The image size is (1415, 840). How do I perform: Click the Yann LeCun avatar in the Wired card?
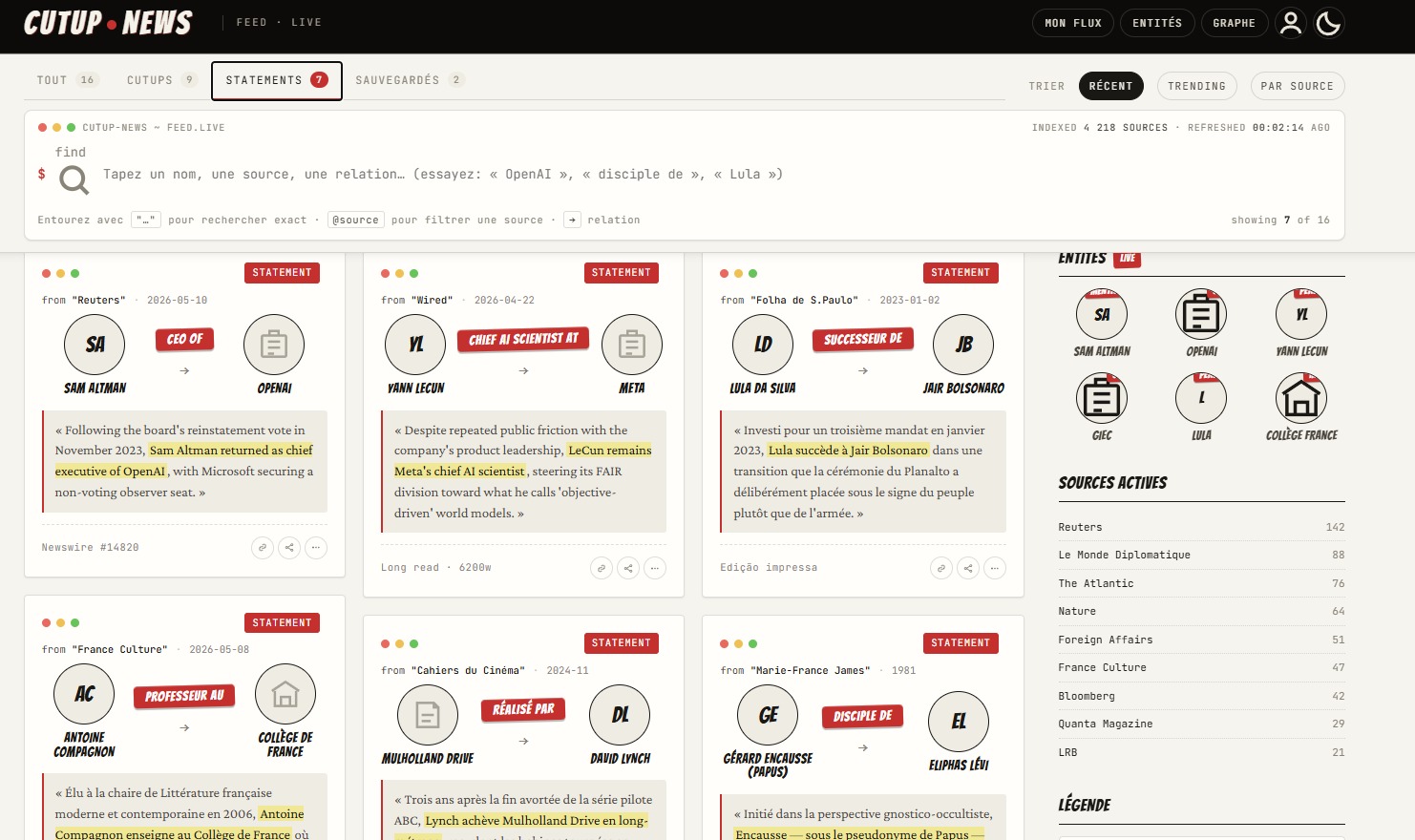tap(415, 345)
